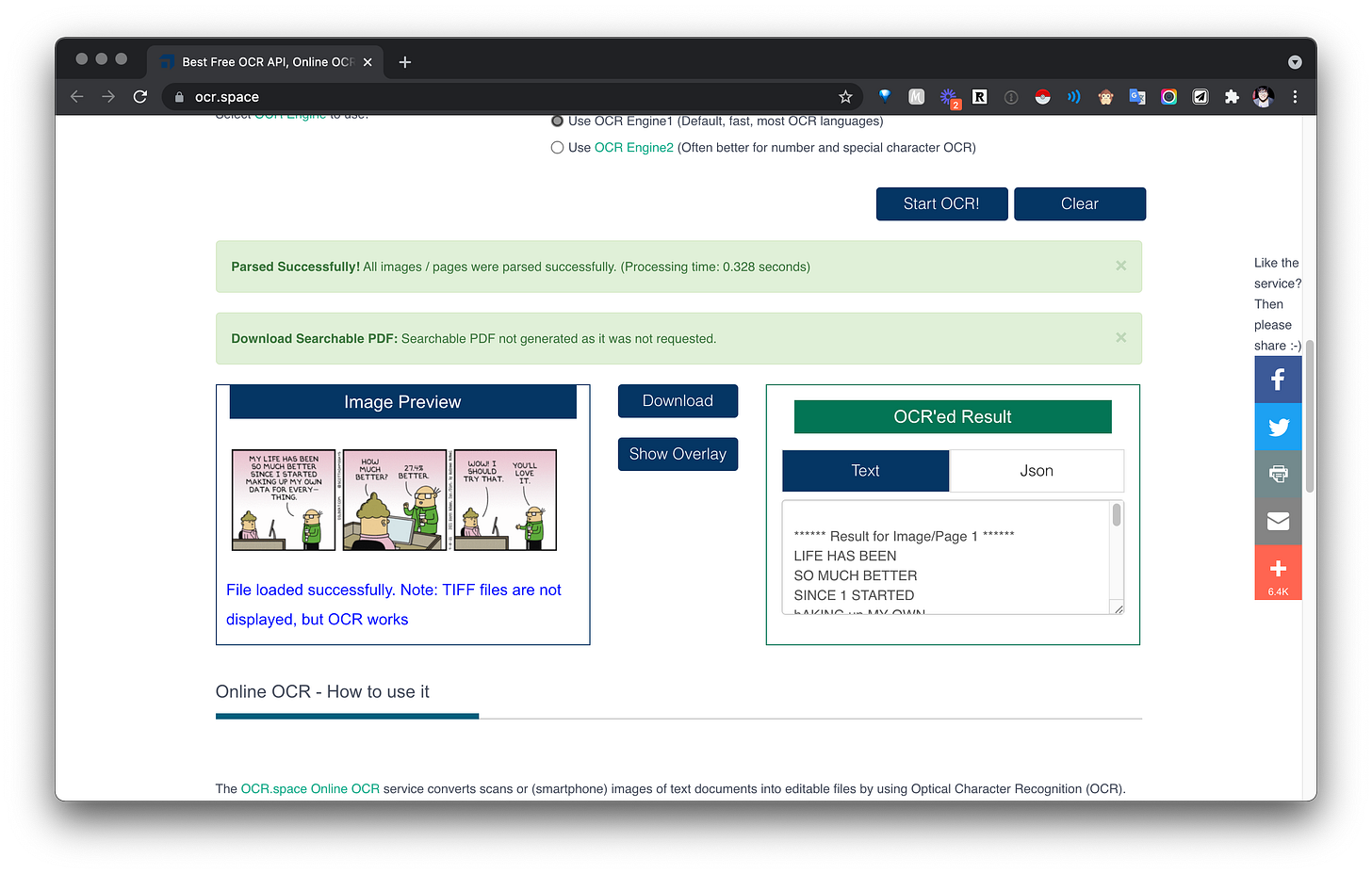The image size is (1372, 874).
Task: Share the page on Facebook
Action: [x=1278, y=380]
